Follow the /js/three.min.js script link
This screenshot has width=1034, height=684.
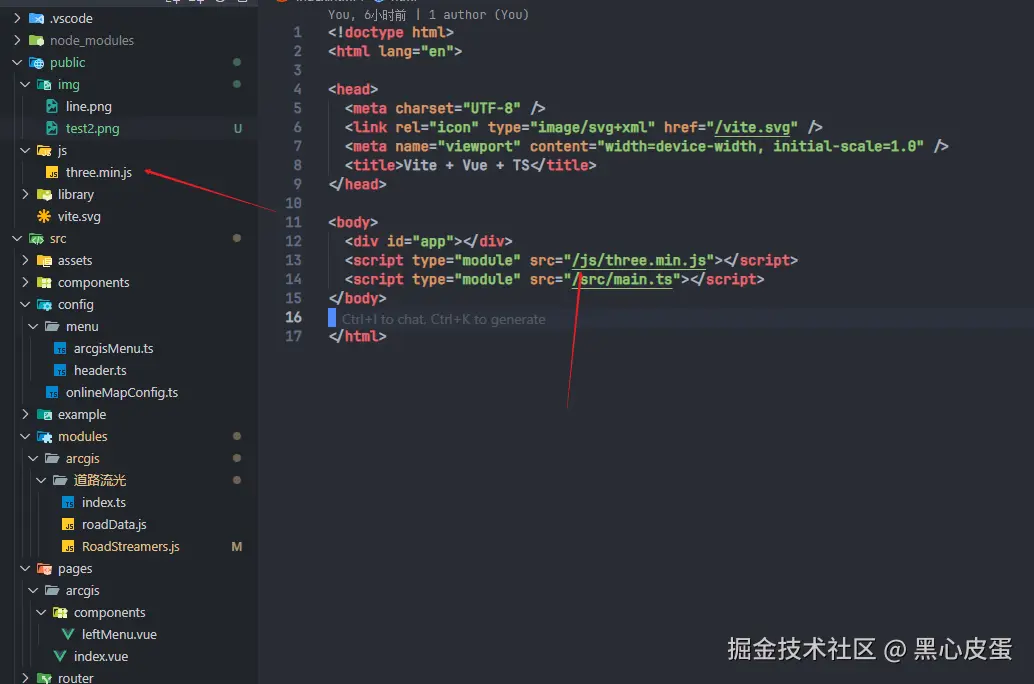point(638,261)
